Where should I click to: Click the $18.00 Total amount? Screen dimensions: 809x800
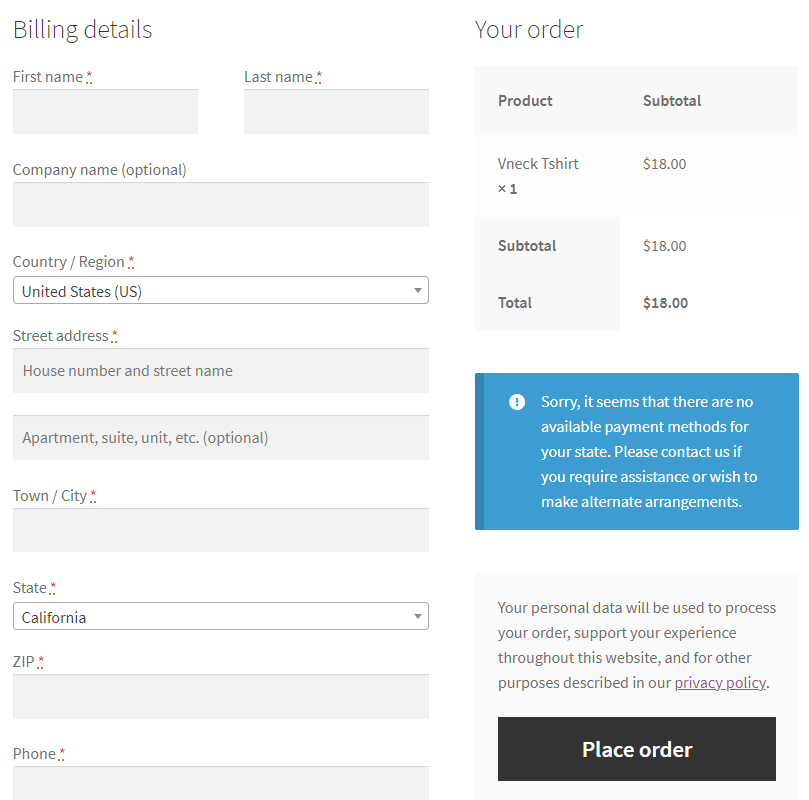(x=664, y=302)
